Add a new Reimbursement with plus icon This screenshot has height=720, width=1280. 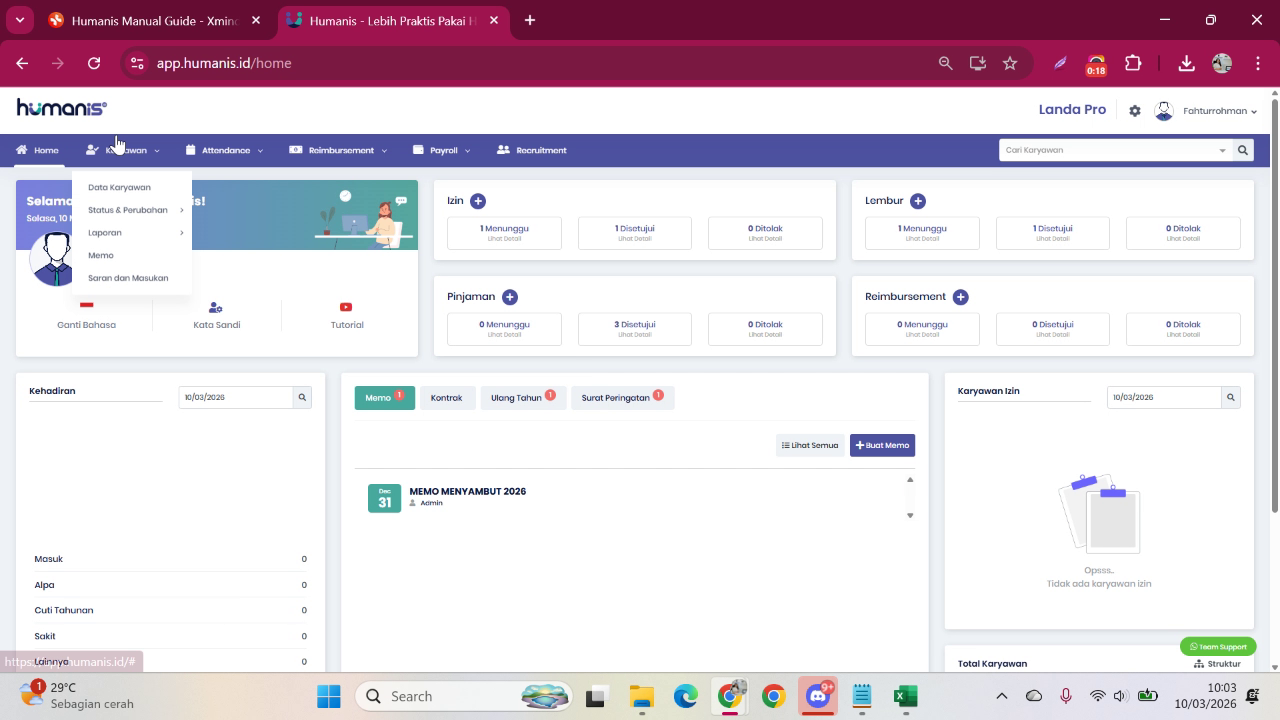pos(961,297)
